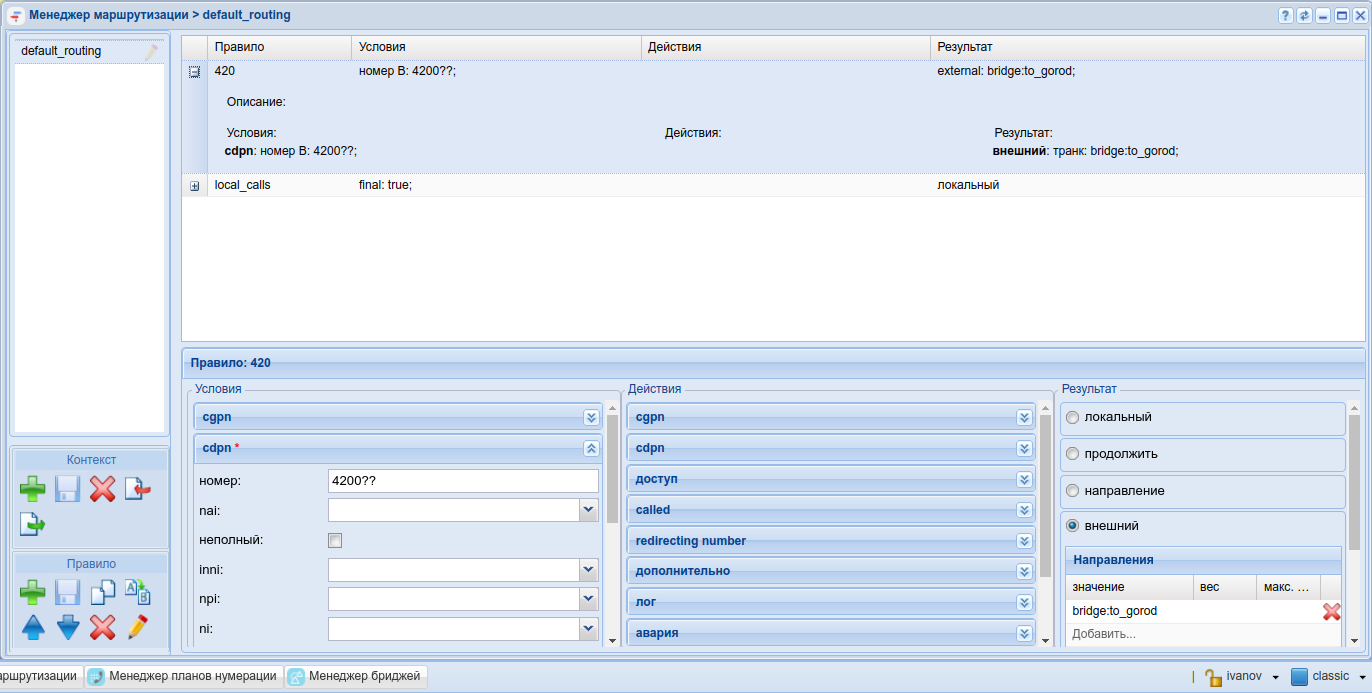
Task: Delete the selected context
Action: (x=102, y=489)
